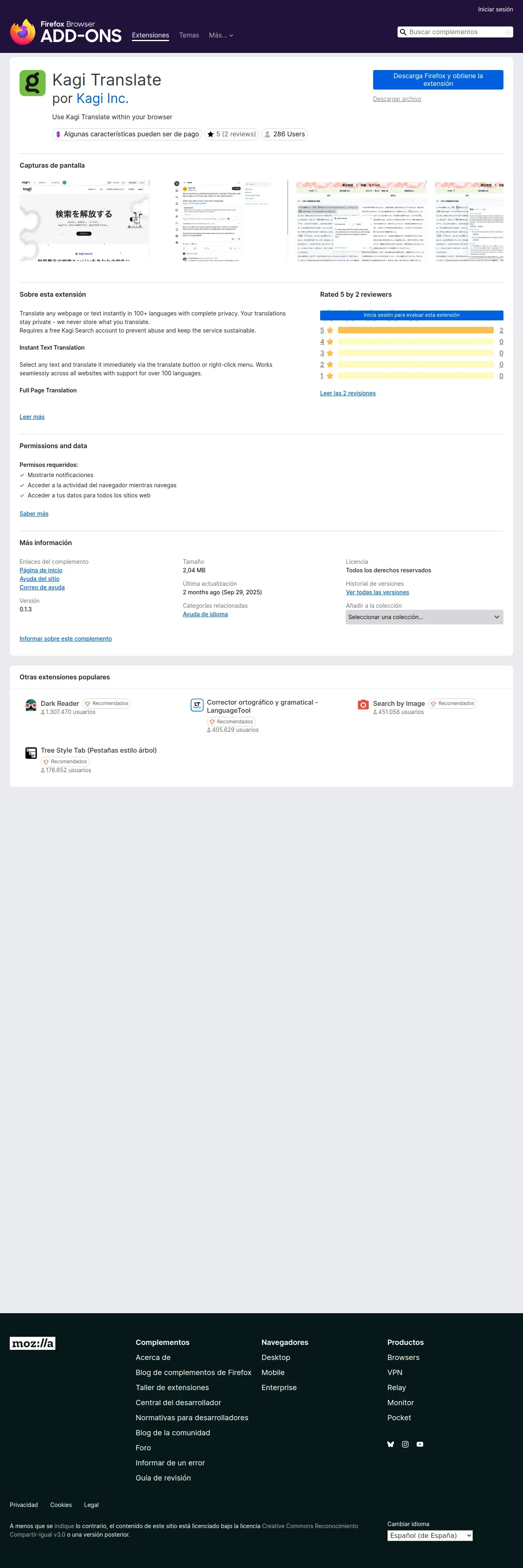Open Mozilla's YouTube icon in footer
The width and height of the screenshot is (523, 1568).
coord(420,1444)
